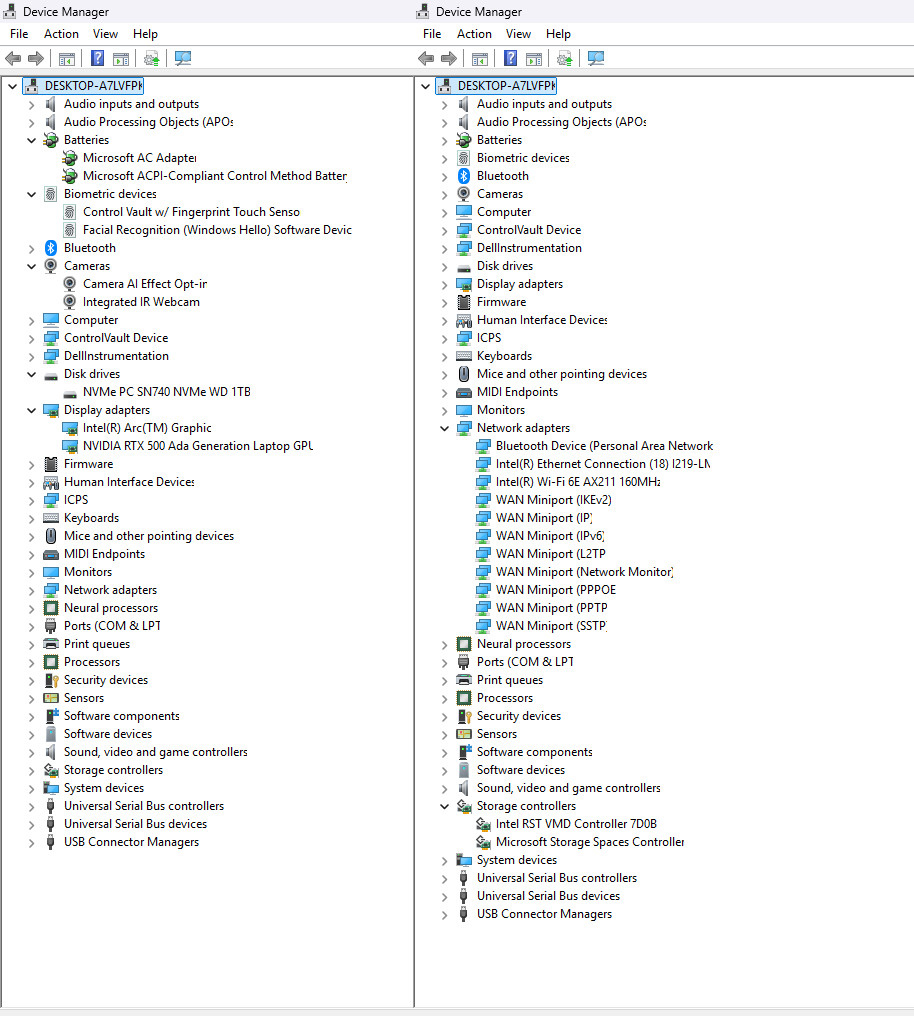Click Microsoft AC Adapter battery icon
This screenshot has width=914, height=1016.
coord(70,157)
